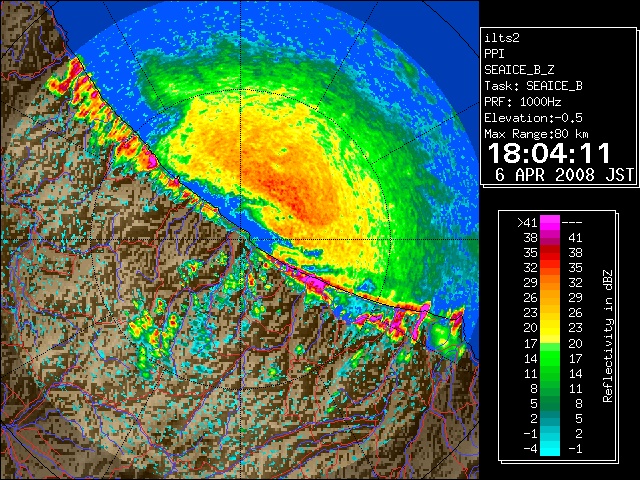
Task: Pick the cyan band at the scale bottom
Action: 550,449
